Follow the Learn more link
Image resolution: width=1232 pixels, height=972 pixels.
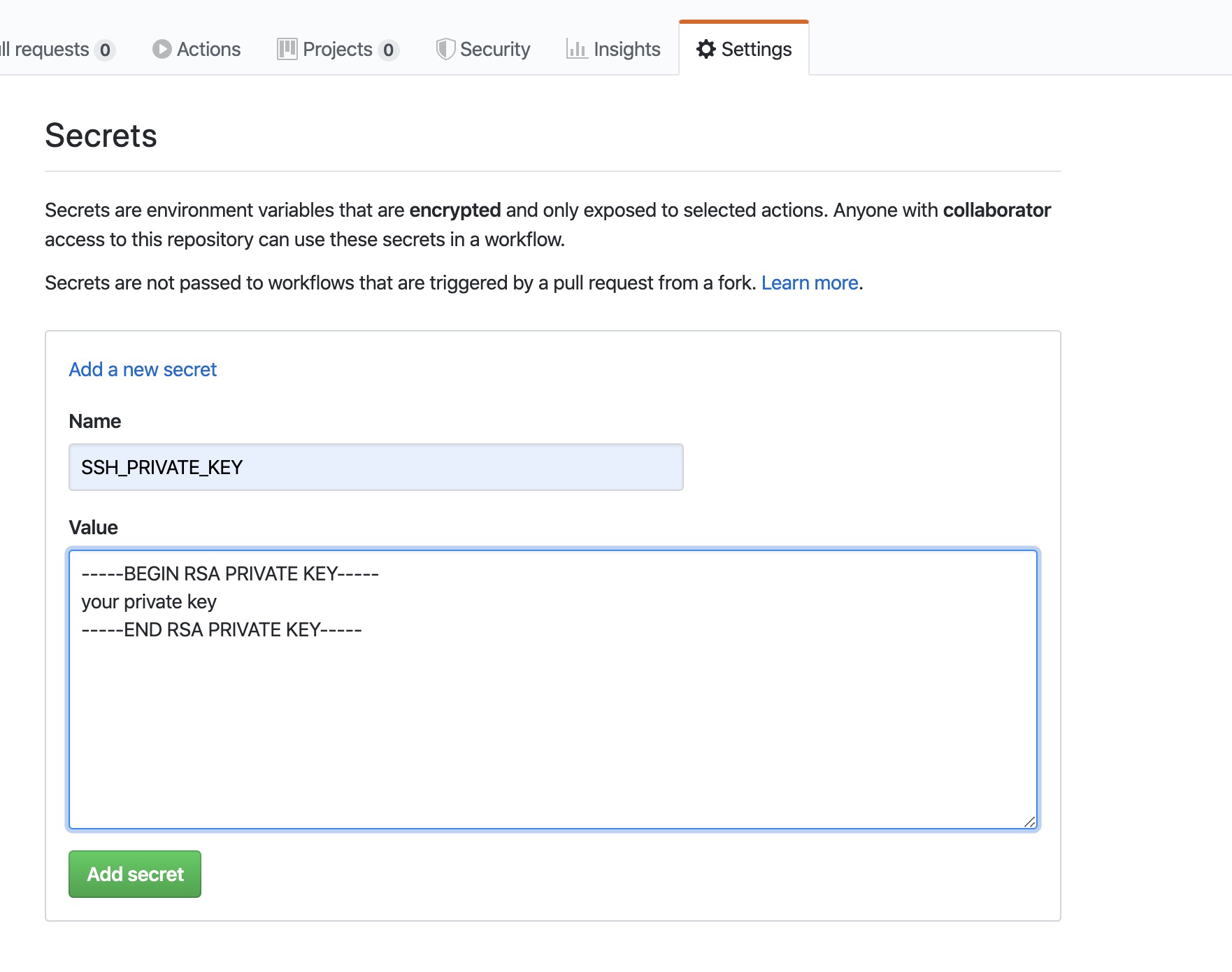tap(810, 283)
